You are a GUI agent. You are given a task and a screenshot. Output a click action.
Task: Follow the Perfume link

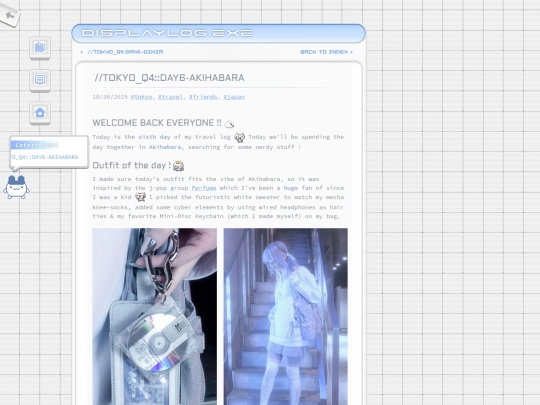[204, 188]
